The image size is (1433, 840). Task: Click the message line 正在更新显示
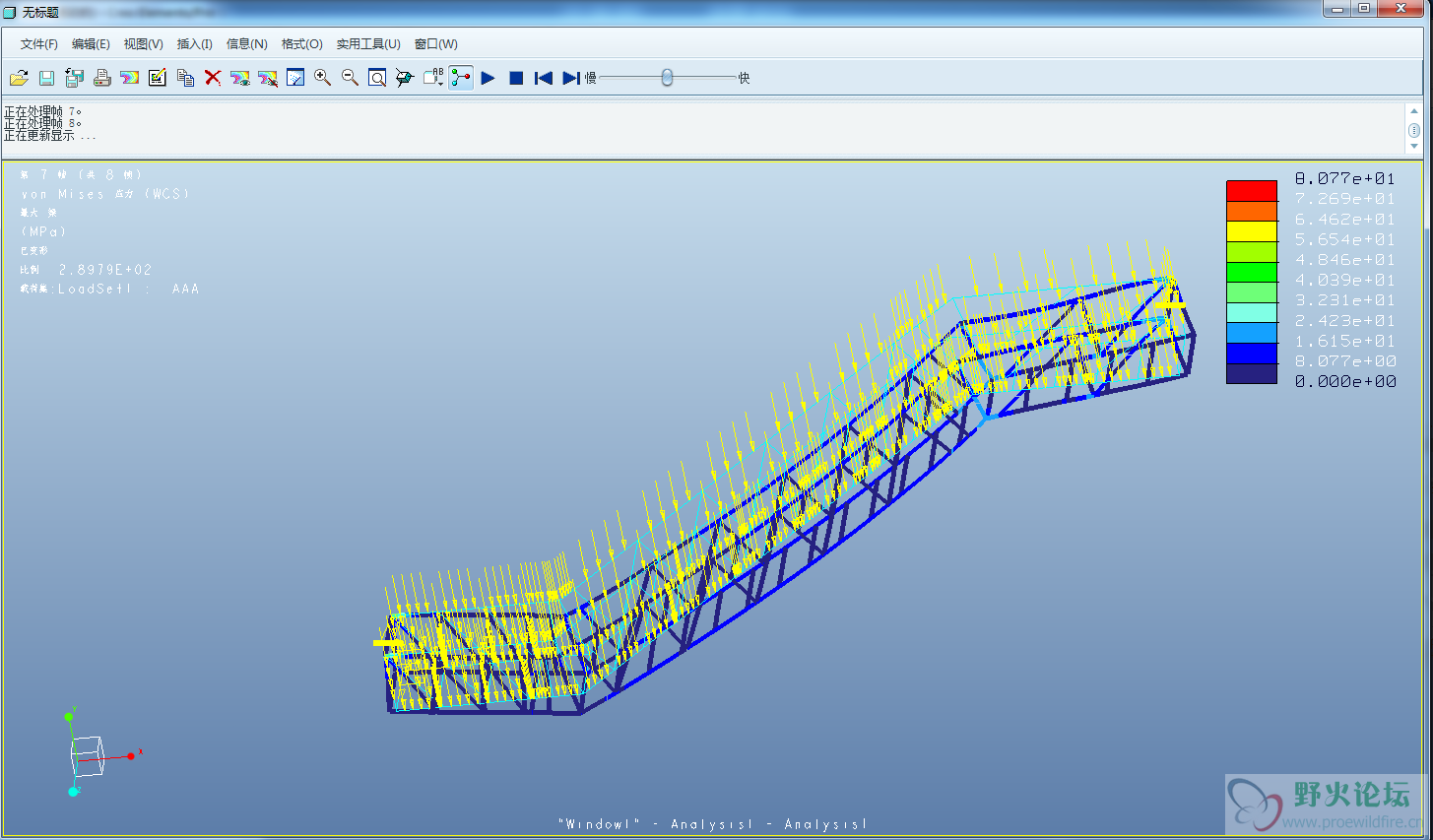click(x=49, y=136)
